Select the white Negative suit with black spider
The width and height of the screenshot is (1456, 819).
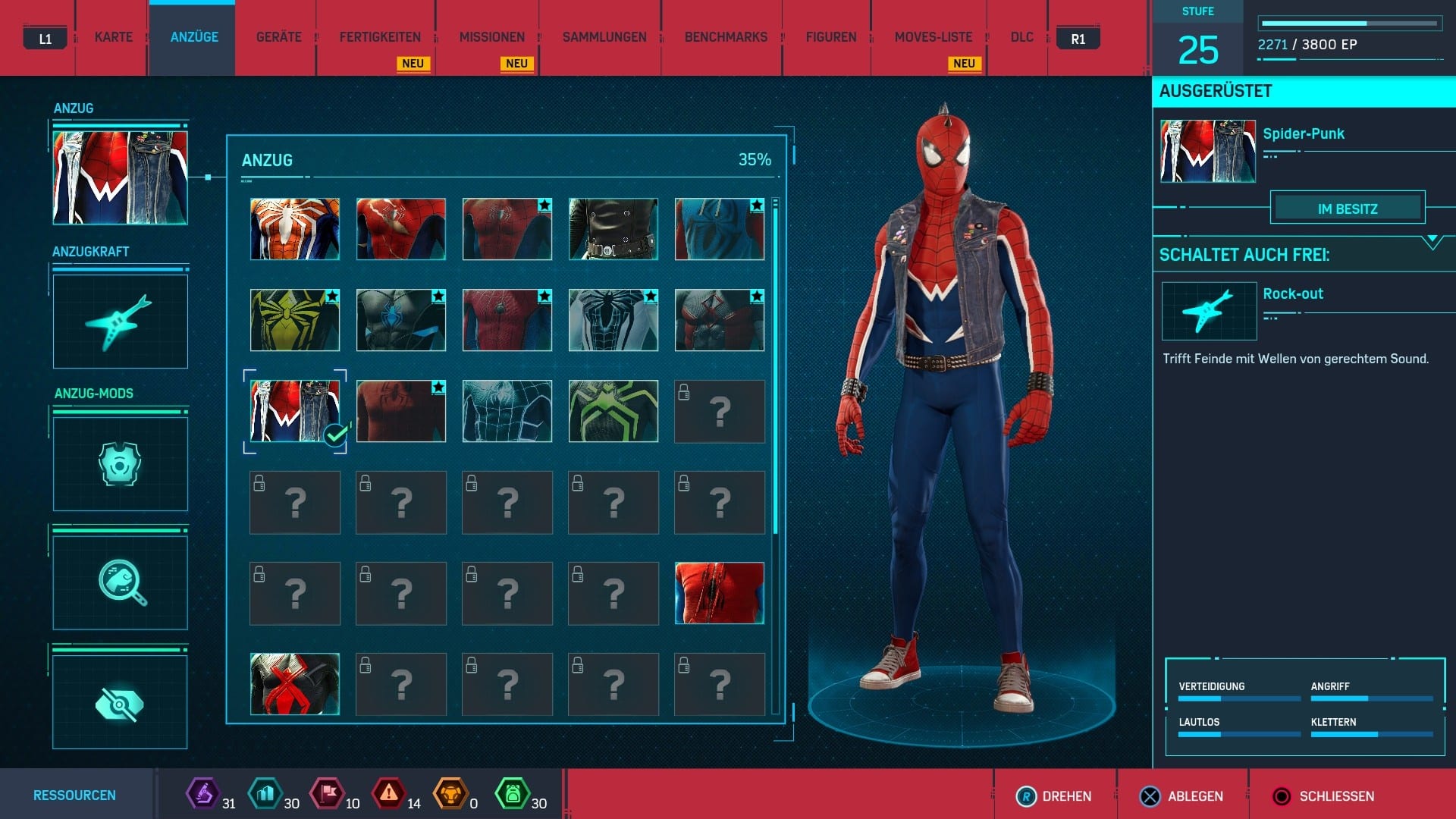(613, 320)
